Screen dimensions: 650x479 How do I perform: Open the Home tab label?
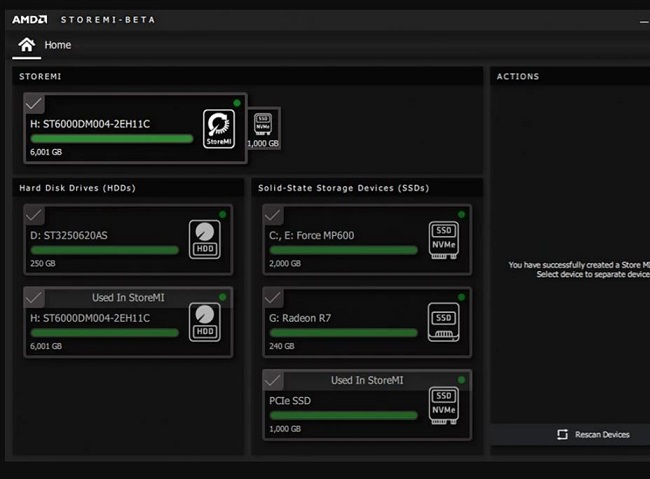(x=58, y=45)
